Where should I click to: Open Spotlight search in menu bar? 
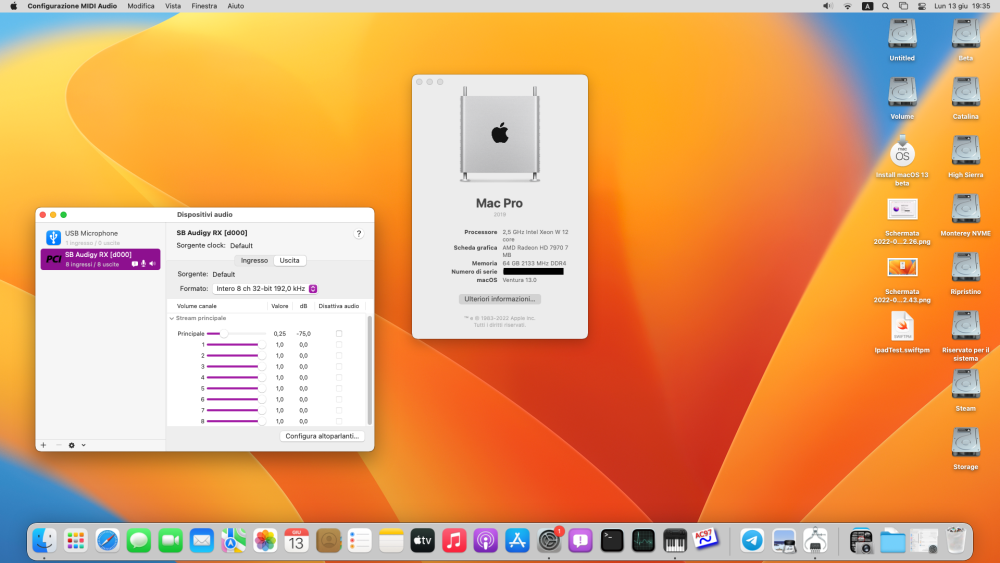885,6
